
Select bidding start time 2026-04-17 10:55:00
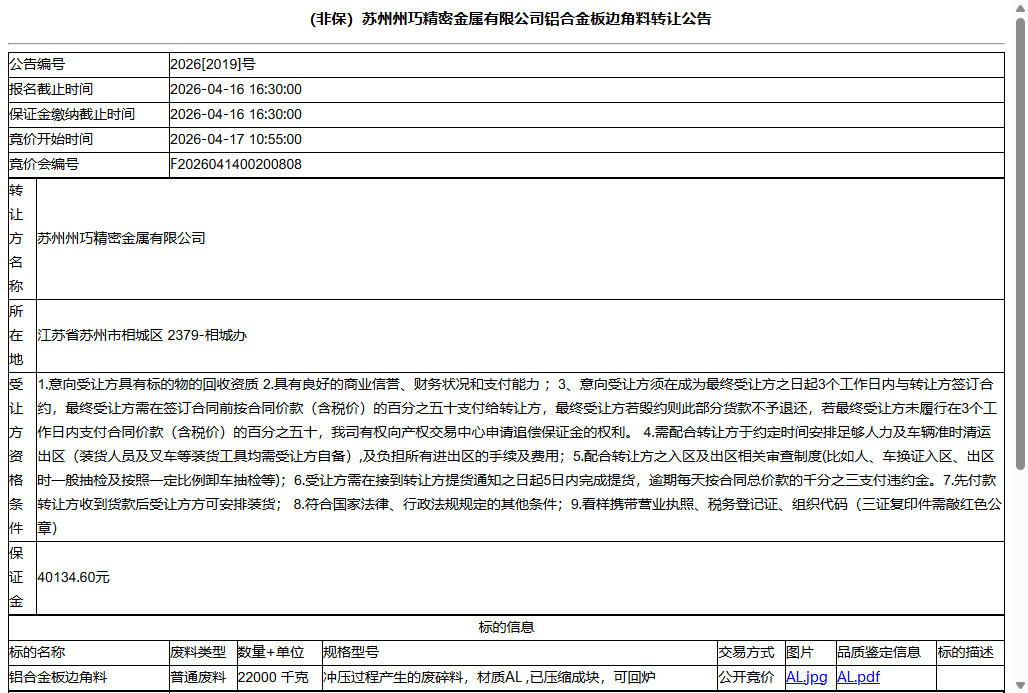[236, 139]
